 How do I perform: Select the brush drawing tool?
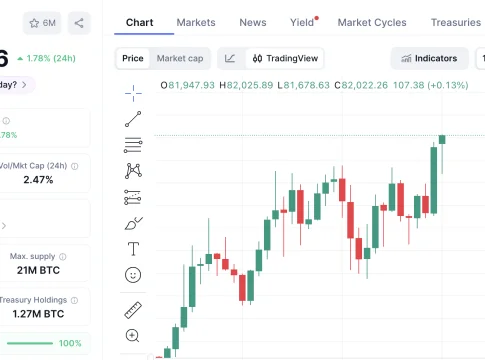[x=133, y=223]
